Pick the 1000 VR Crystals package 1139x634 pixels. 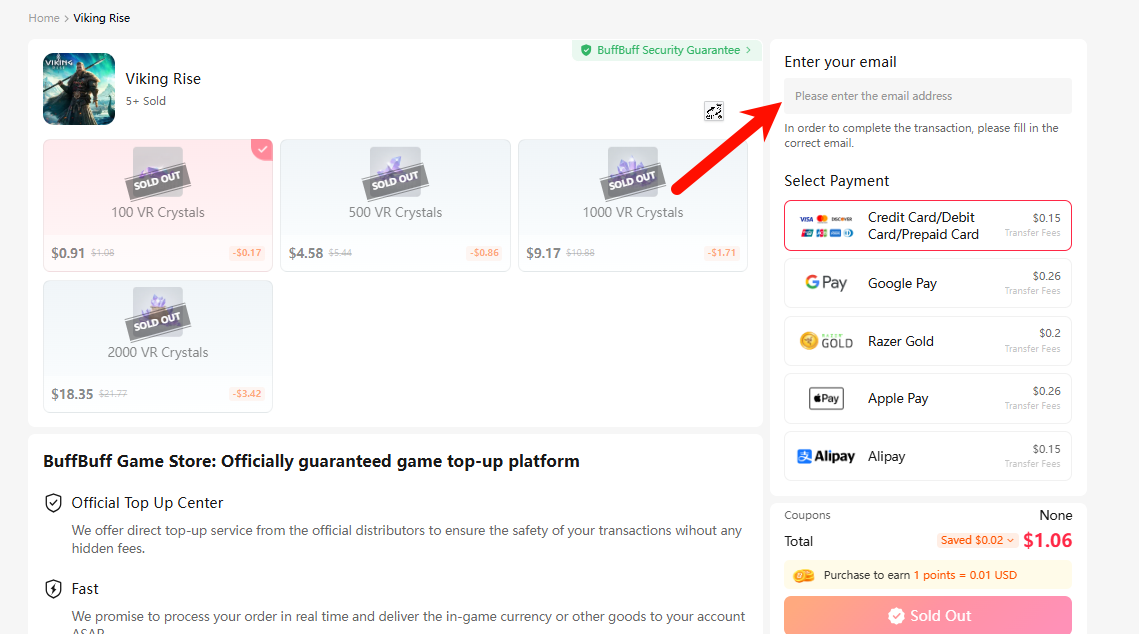click(632, 205)
